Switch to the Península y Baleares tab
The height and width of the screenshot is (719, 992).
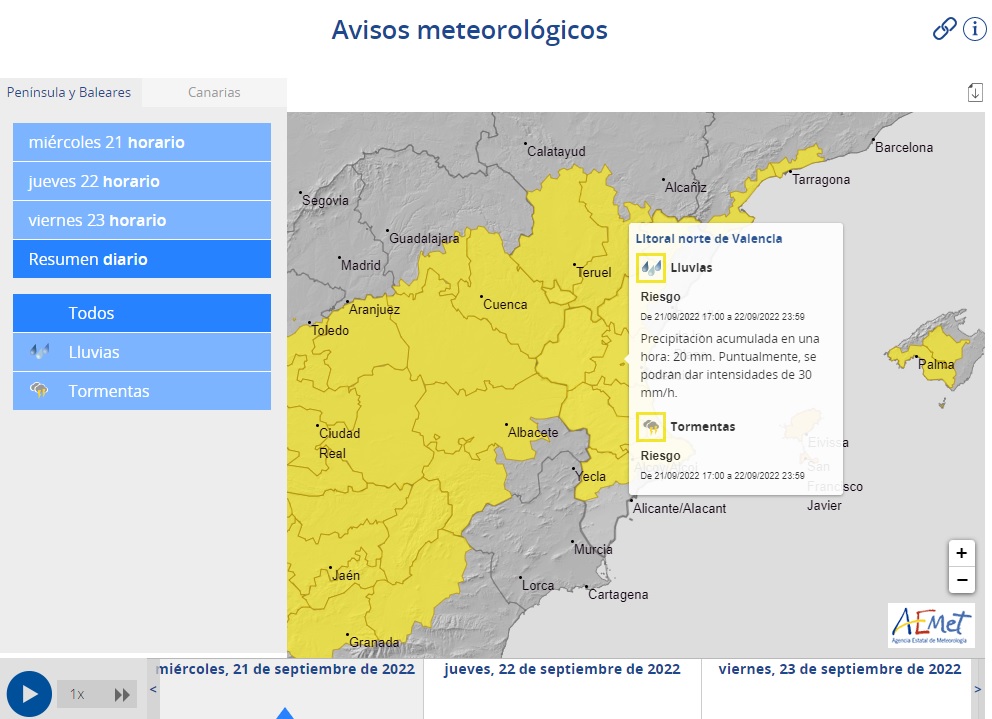70,92
